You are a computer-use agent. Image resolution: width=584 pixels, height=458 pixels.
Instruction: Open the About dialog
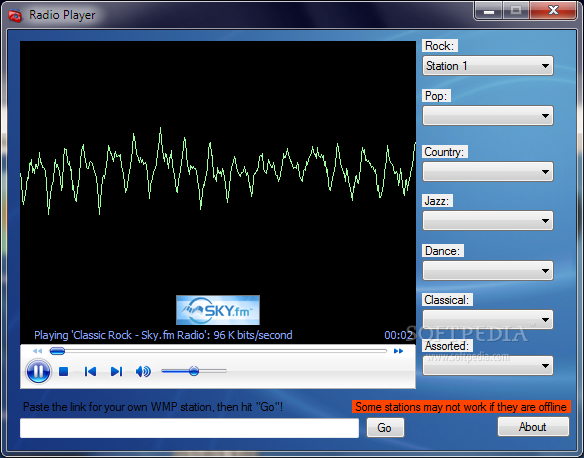point(533,427)
